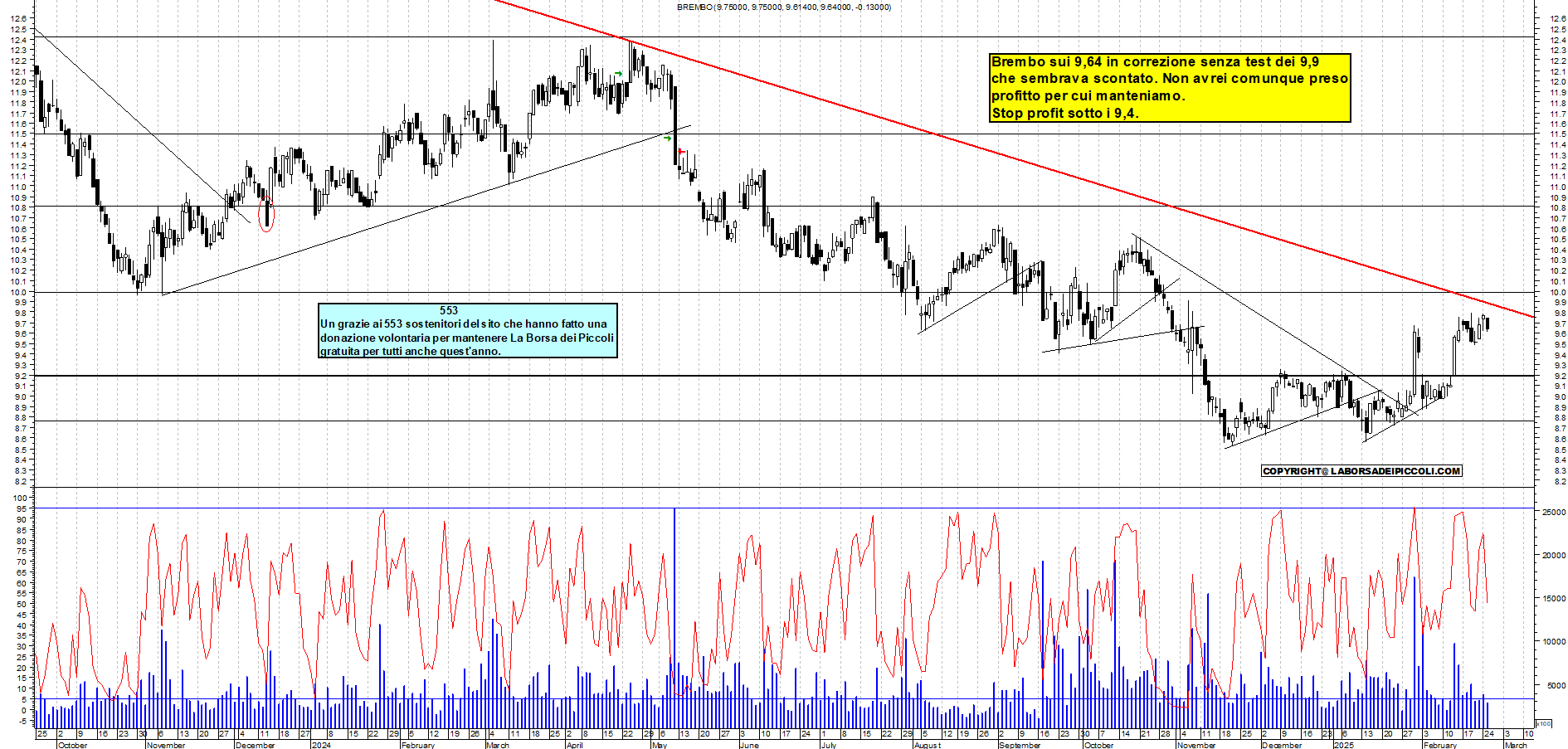Click the 'x100' volume multiplier label

tap(1544, 723)
